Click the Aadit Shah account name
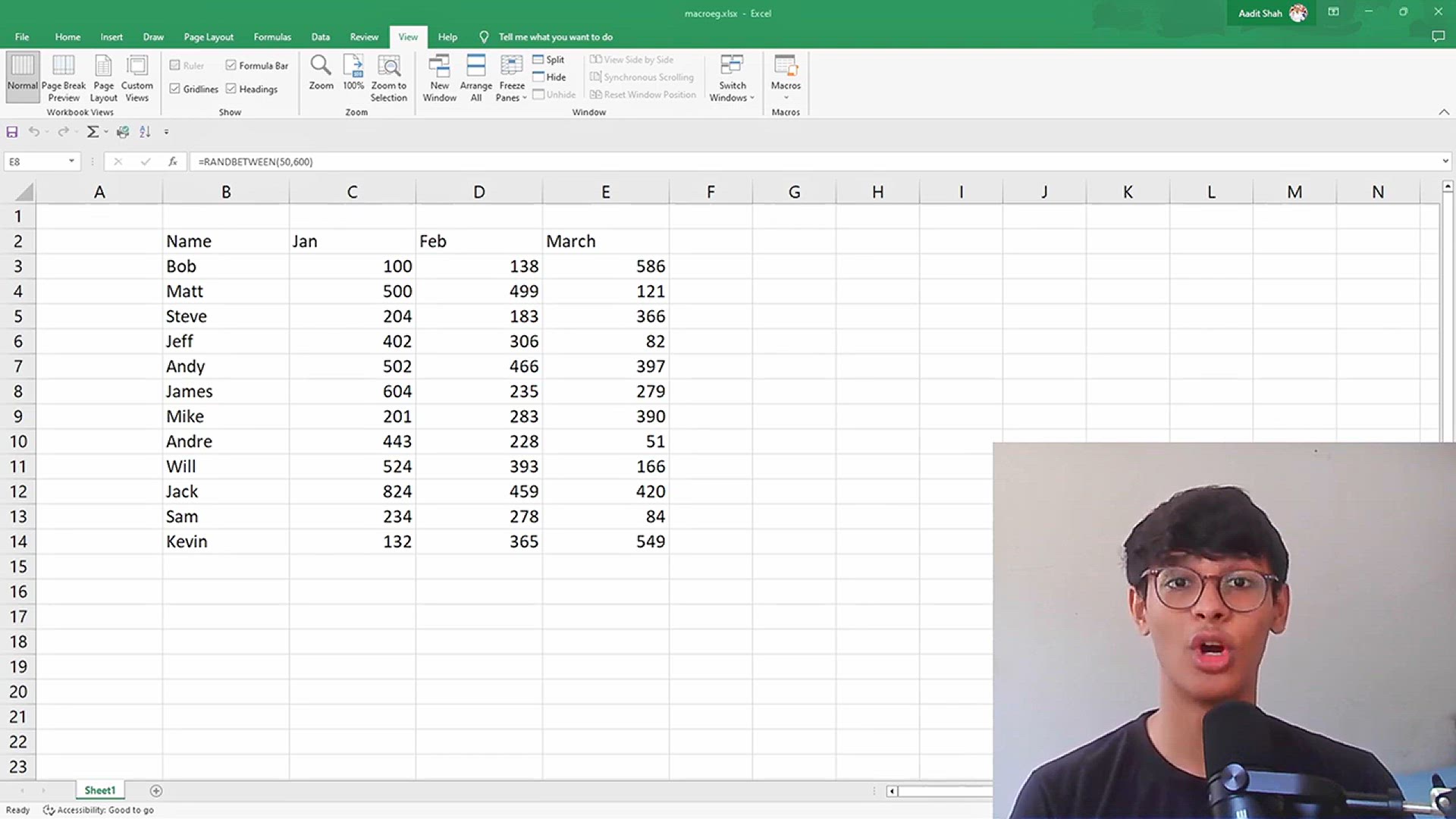The image size is (1456, 819). (x=1260, y=13)
